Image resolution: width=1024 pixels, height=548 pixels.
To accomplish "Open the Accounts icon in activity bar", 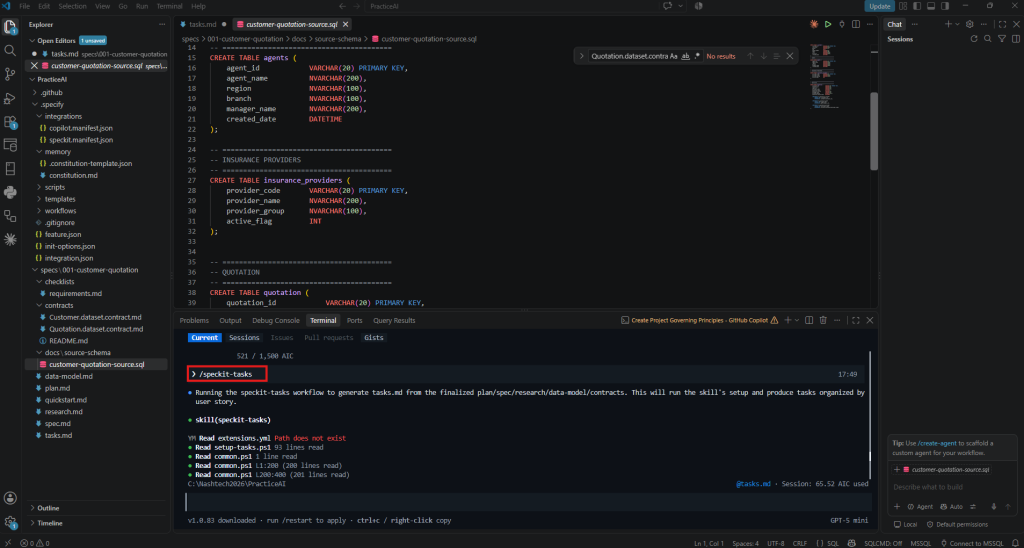I will click(x=10, y=498).
